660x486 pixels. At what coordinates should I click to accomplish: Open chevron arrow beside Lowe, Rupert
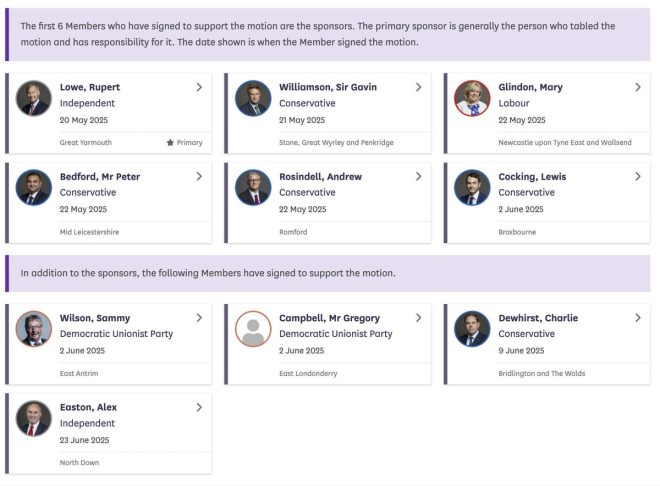point(199,87)
